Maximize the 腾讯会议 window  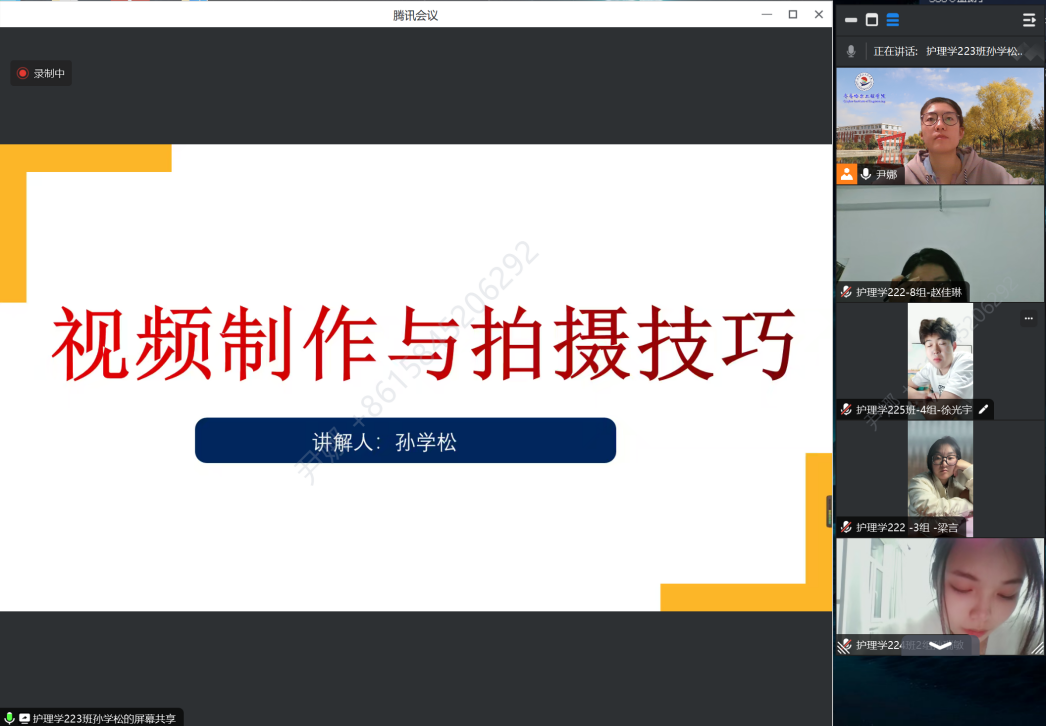[x=792, y=14]
